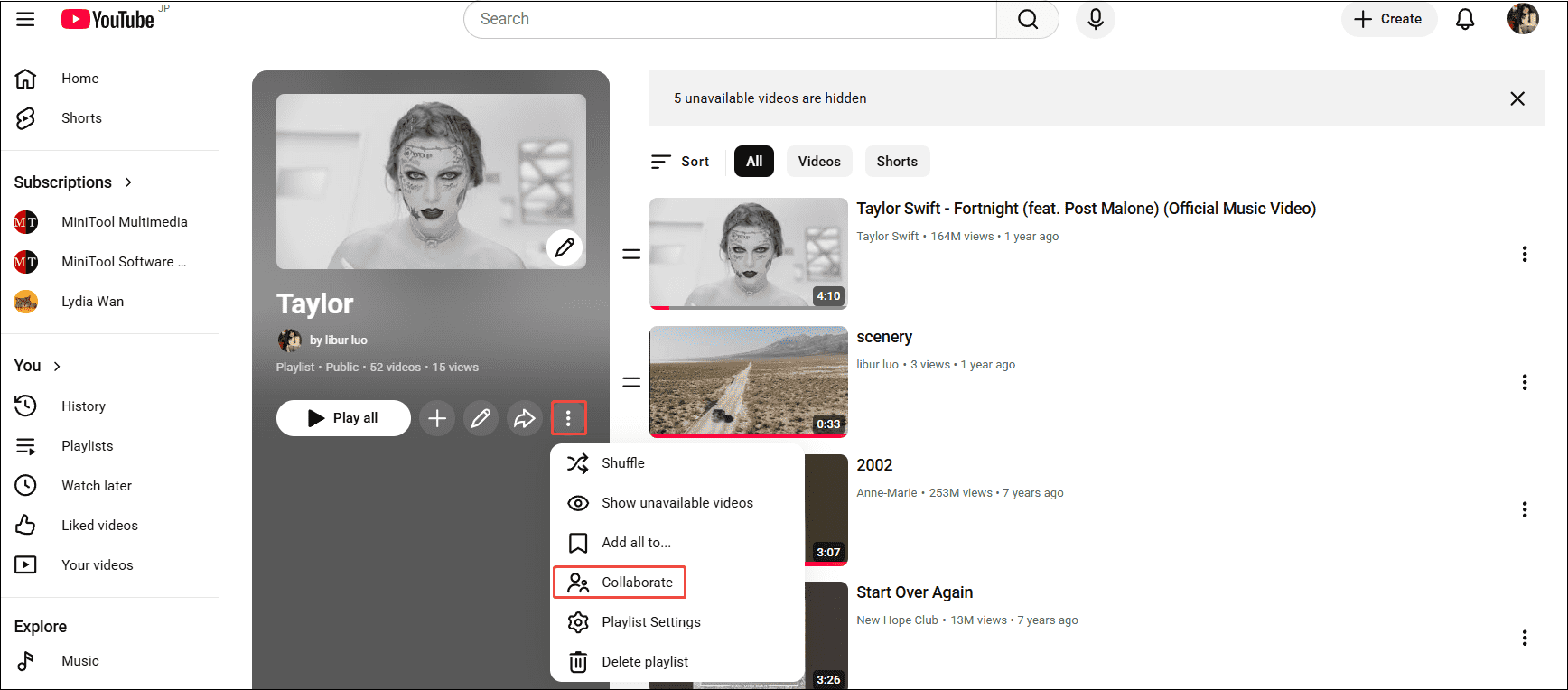Viewport: 1568px width, 690px height.
Task: Open Playlists in sidebar
Action: pos(88,445)
